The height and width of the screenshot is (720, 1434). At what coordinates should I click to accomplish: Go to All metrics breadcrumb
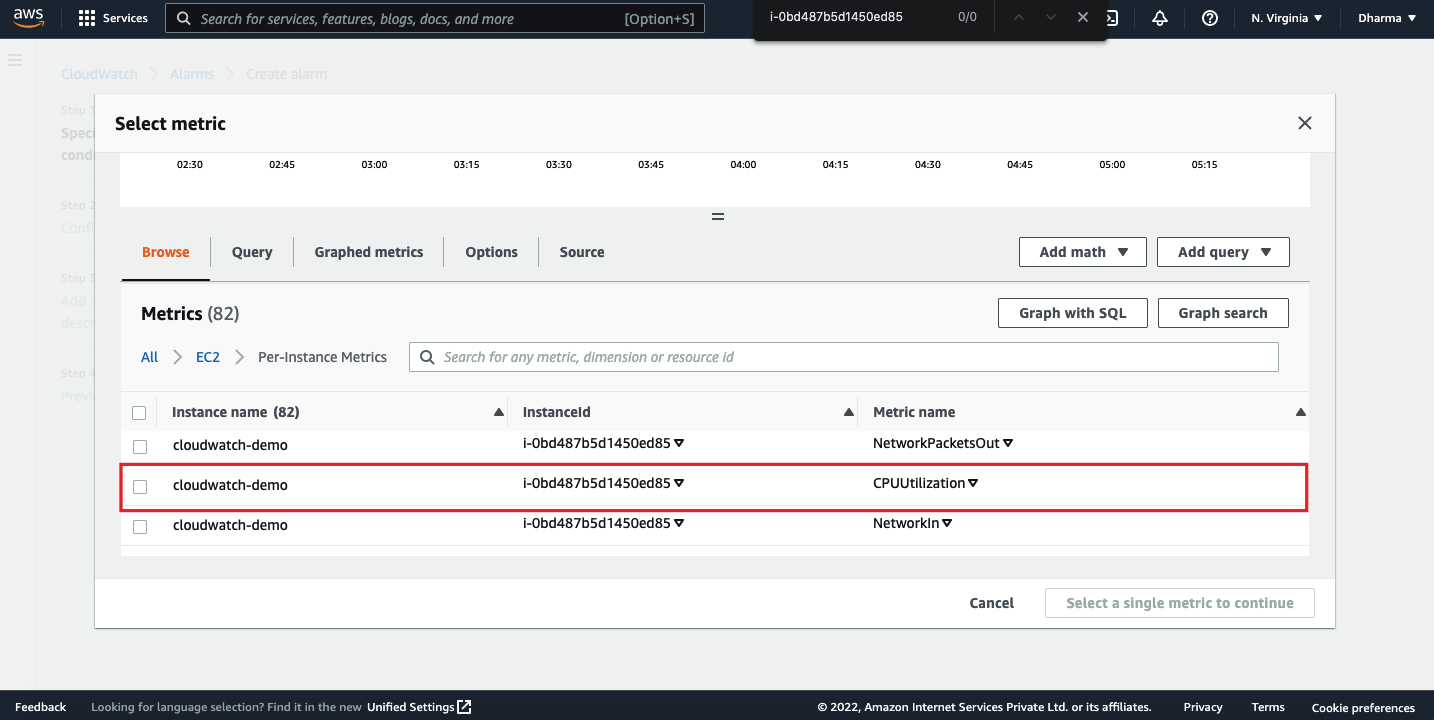[x=149, y=357]
